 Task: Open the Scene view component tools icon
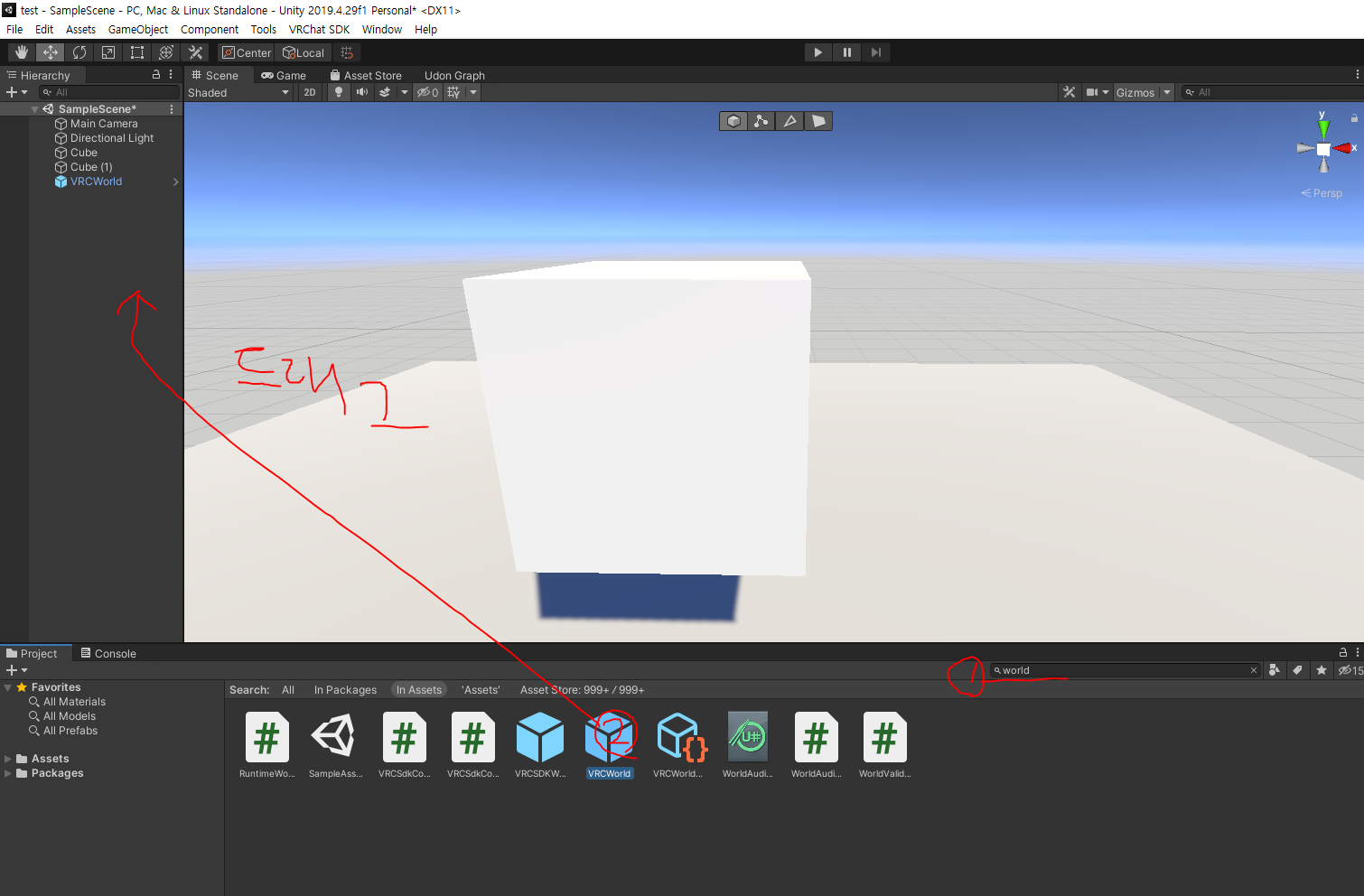tap(1070, 92)
